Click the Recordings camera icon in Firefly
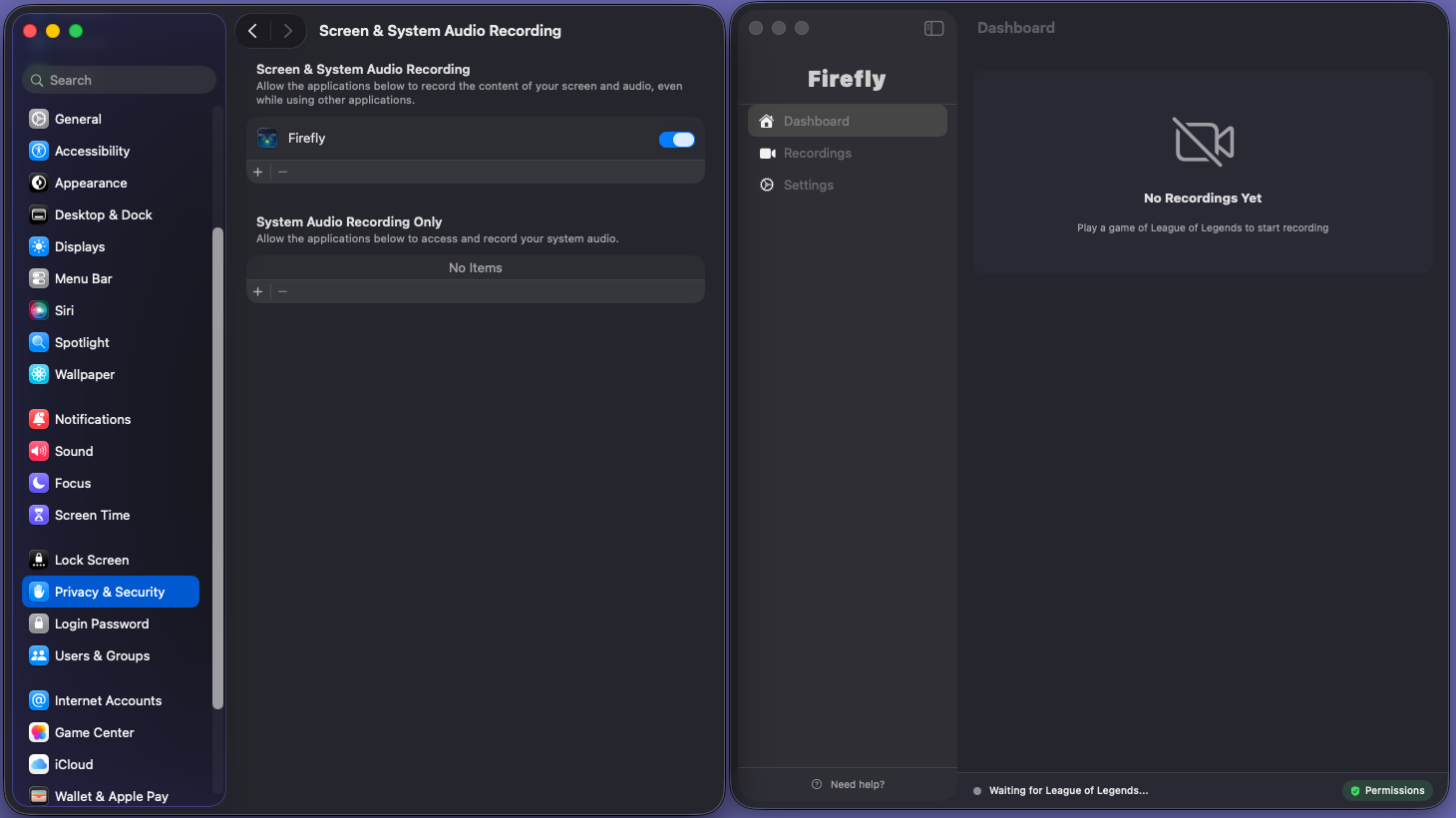The image size is (1456, 818). 767,153
